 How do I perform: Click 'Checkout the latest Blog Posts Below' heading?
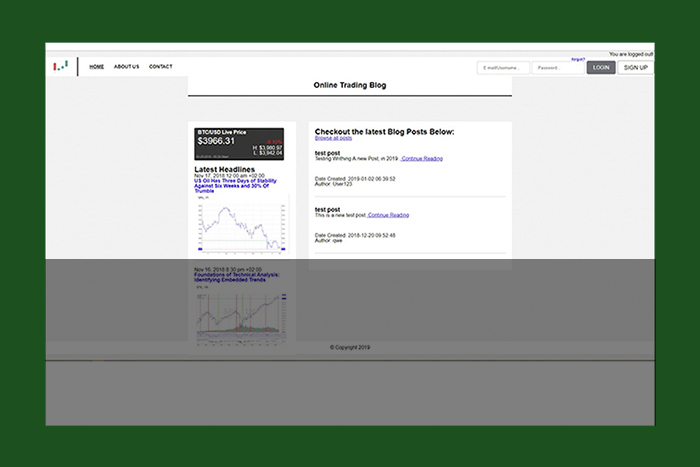pyautogui.click(x=384, y=132)
